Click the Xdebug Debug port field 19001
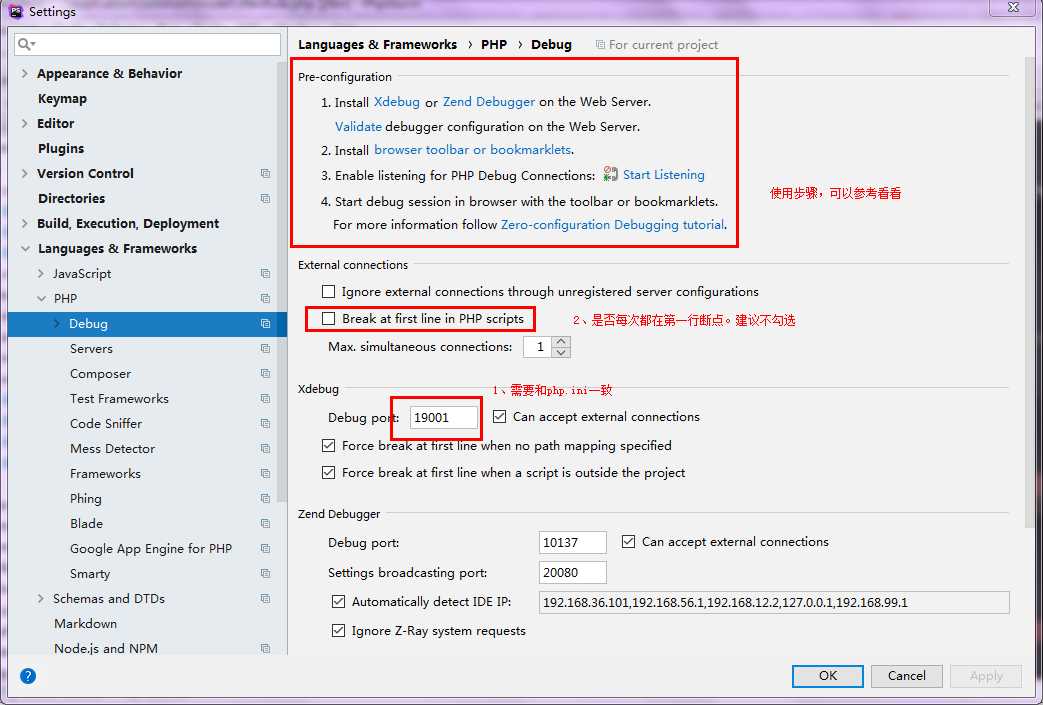 point(444,418)
